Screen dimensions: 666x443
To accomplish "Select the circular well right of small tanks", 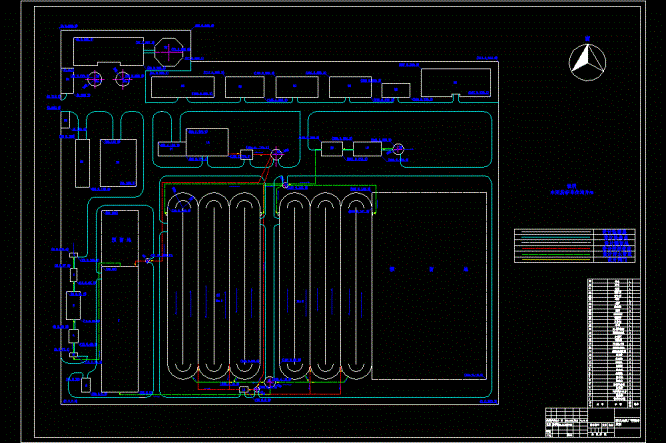I will [x=398, y=149].
